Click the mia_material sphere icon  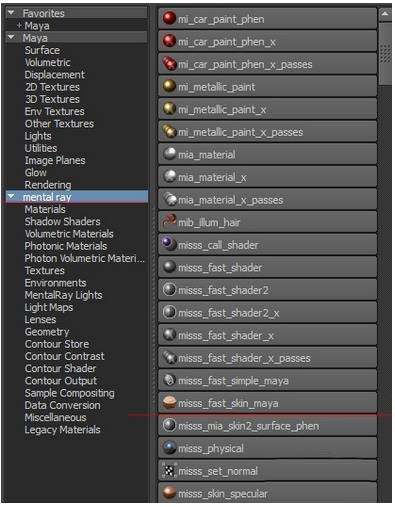(169, 154)
